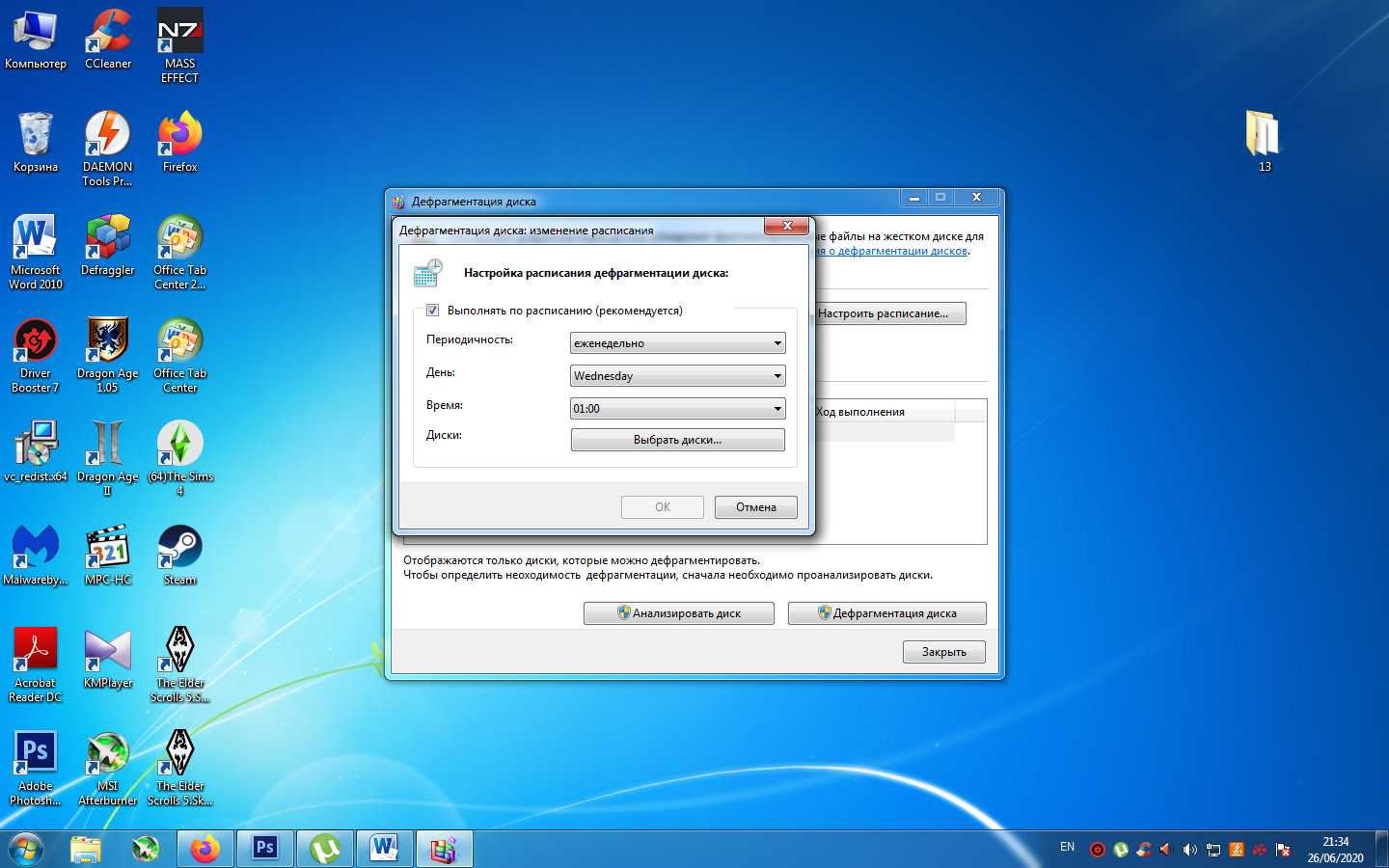
Task: Select the Acrobat Reader DC shortcut
Action: (36, 665)
